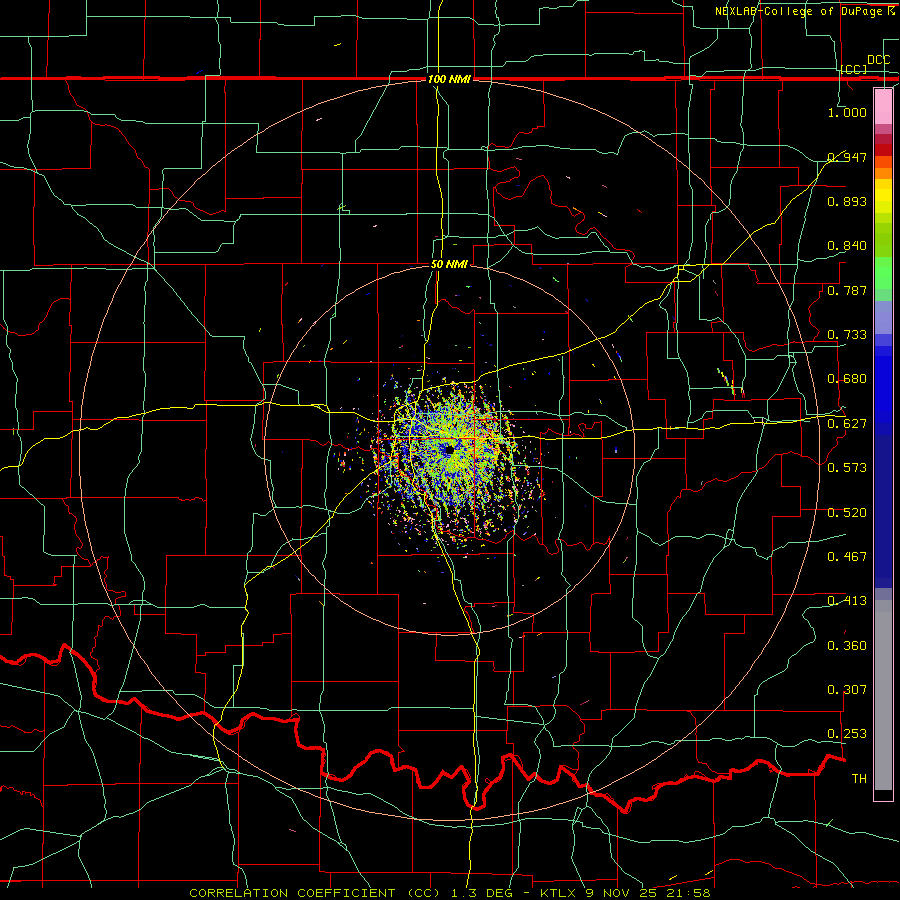The width and height of the screenshot is (900, 900).
Task: Click the red segment of the color bar
Action: 883,150
